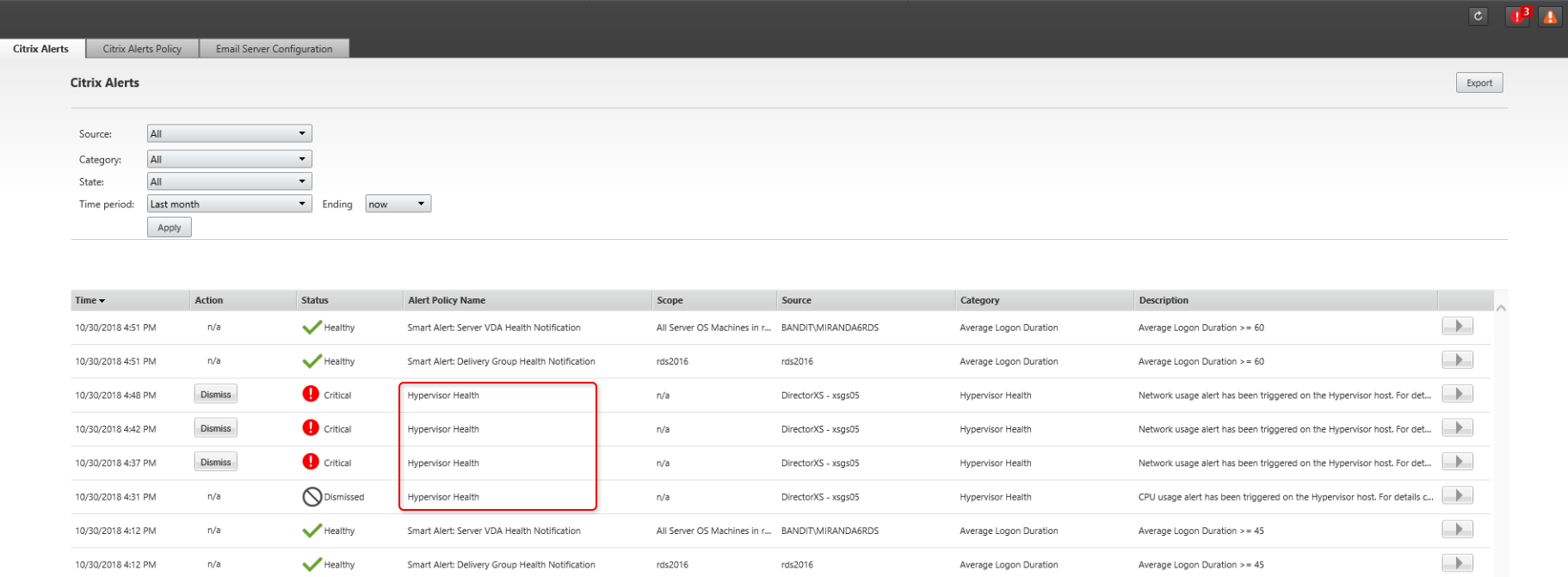The image size is (1568, 577).
Task: Click the dismissed status icon at 4:31 PM
Action: click(x=312, y=496)
